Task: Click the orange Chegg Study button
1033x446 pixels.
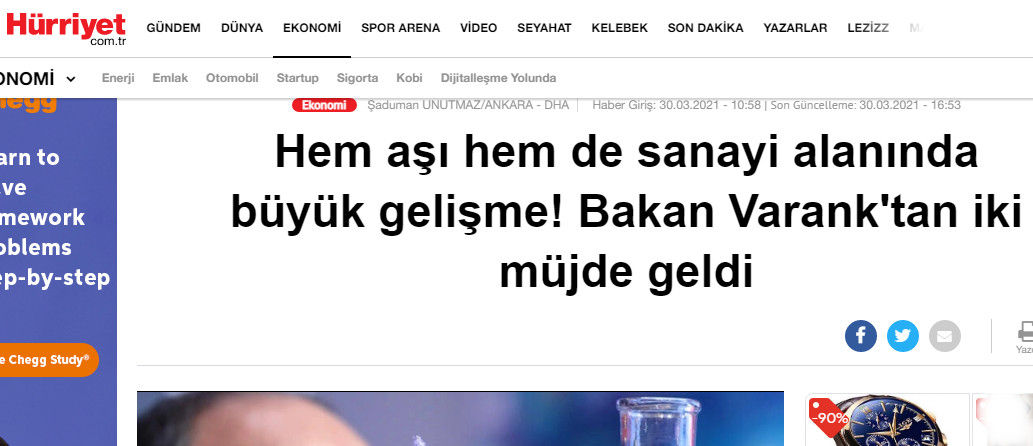Action: point(48,360)
